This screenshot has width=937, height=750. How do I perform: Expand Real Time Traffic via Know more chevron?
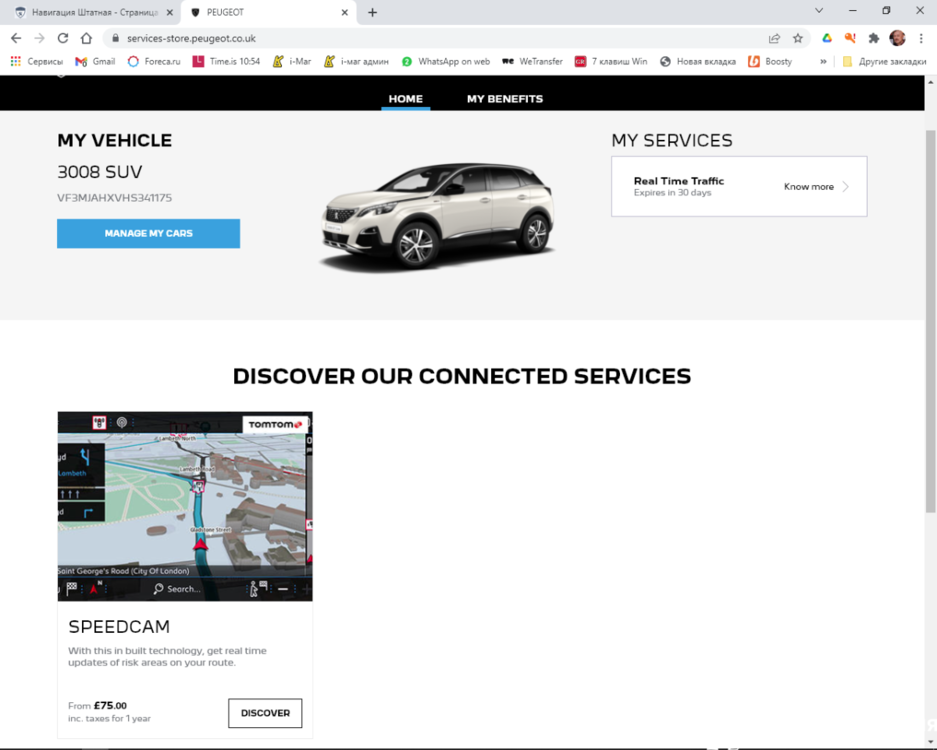point(846,186)
